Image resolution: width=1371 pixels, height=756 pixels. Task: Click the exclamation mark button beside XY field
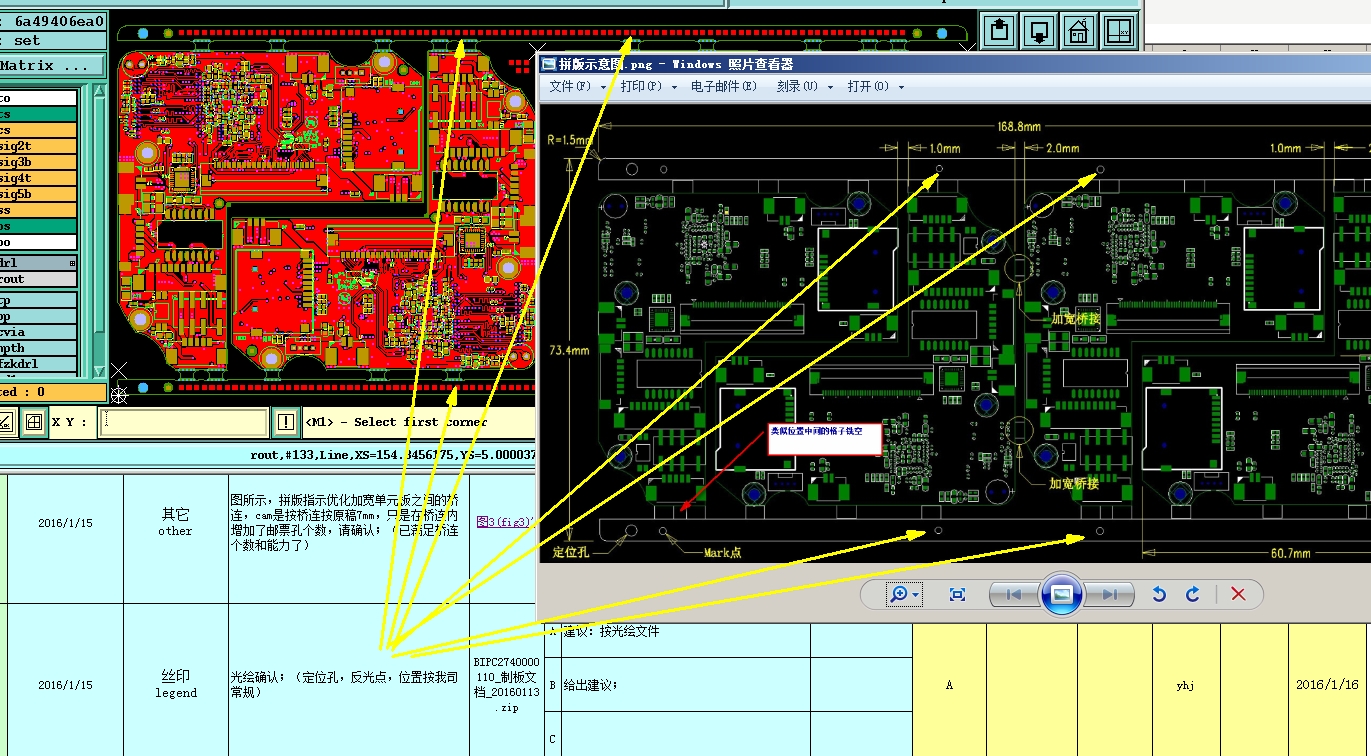[x=286, y=422]
